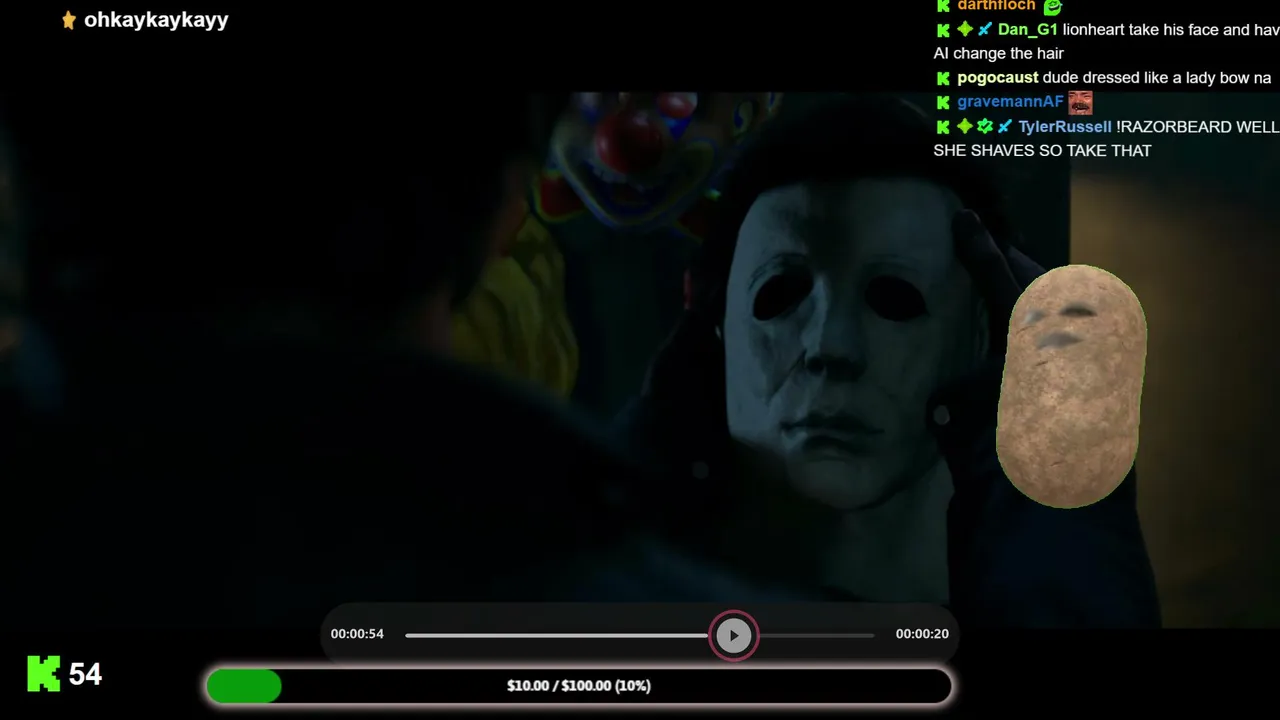The height and width of the screenshot is (720, 1280).
Task: Click the Kick badge next to pogocaust
Action: point(943,78)
